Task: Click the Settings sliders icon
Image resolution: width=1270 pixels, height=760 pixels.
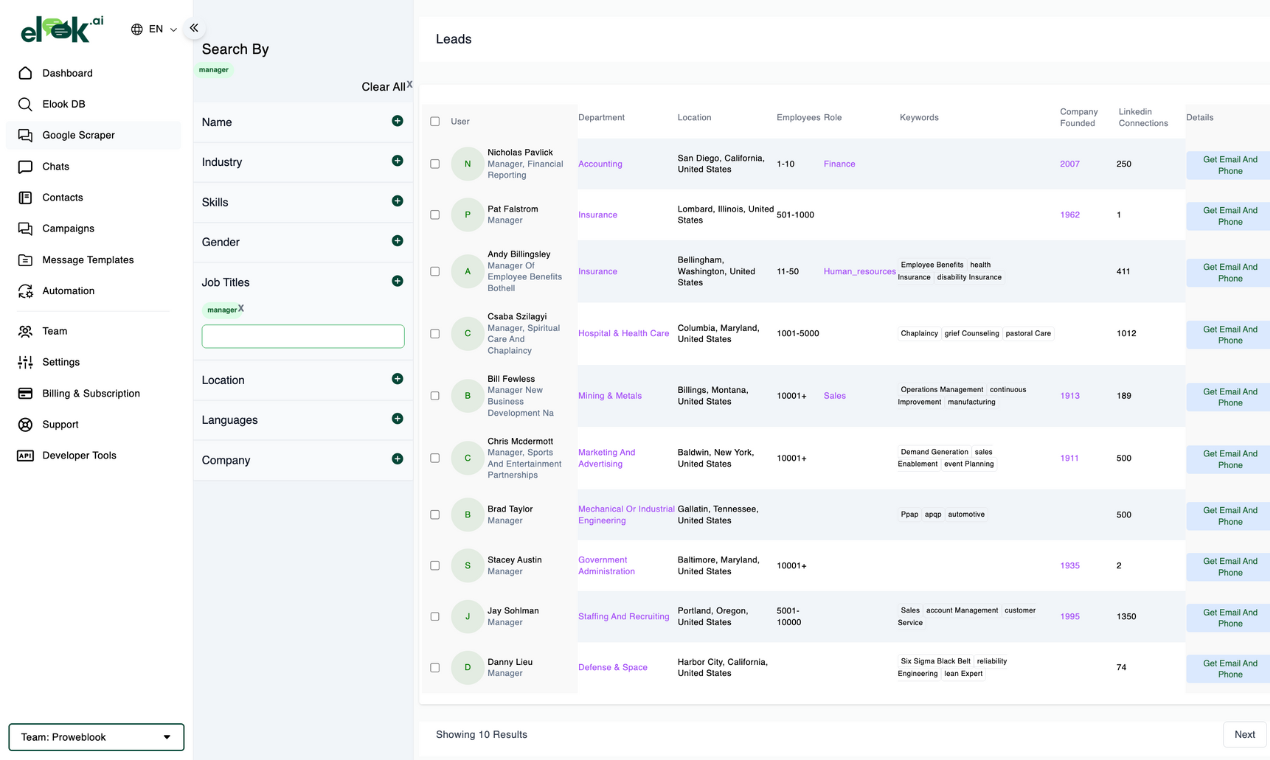Action: [x=25, y=362]
